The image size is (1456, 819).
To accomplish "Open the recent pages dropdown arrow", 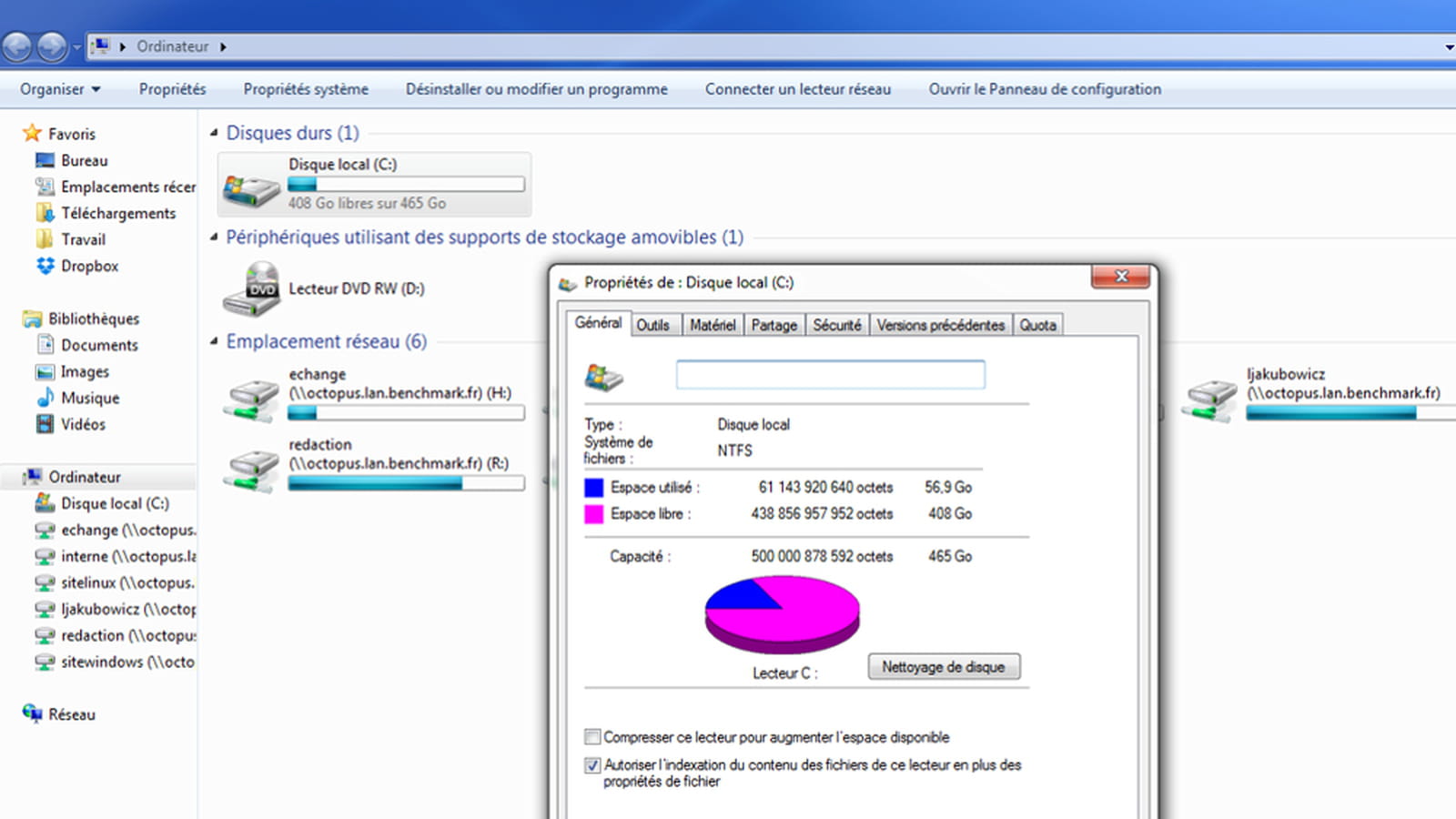I will 76,46.
